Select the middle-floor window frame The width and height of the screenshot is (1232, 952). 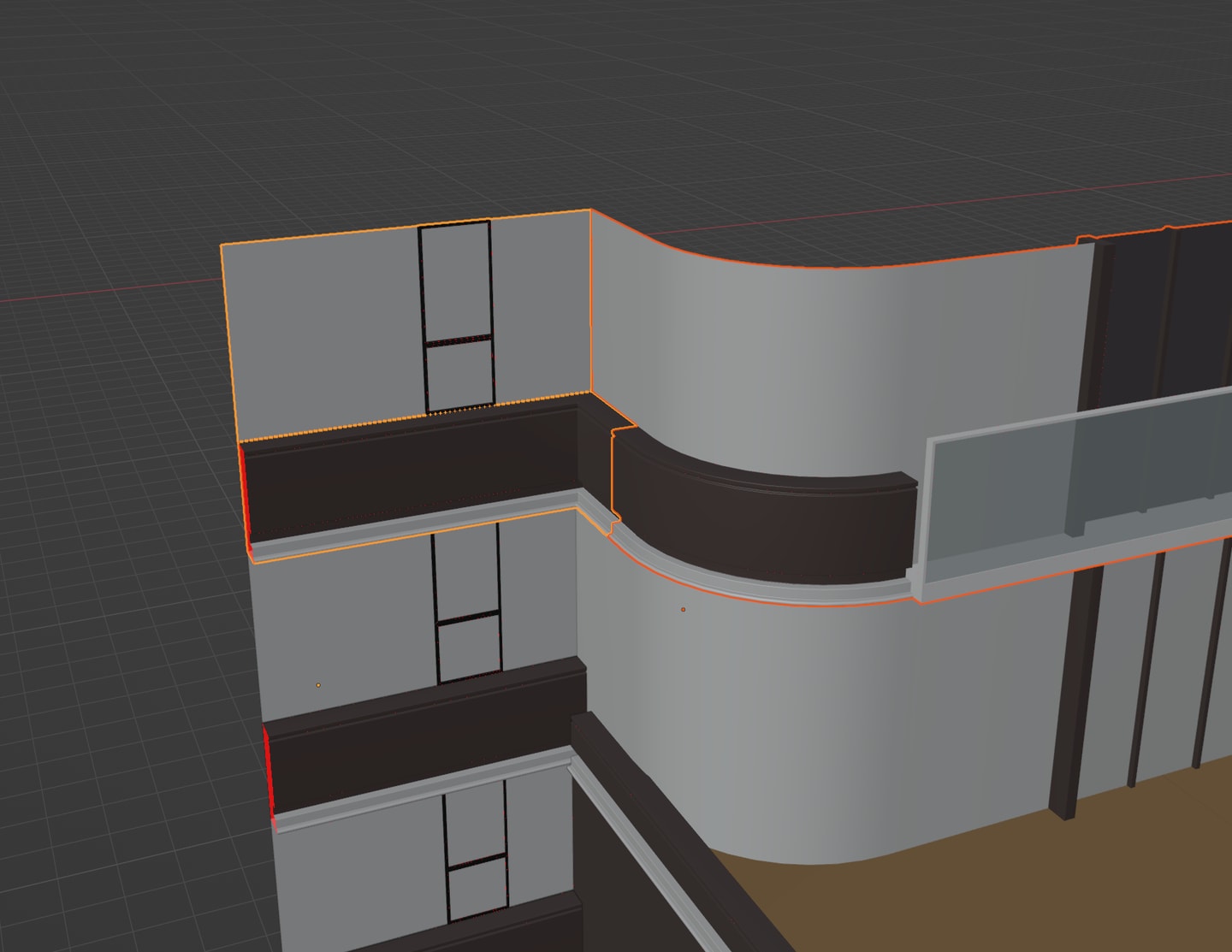465,604
